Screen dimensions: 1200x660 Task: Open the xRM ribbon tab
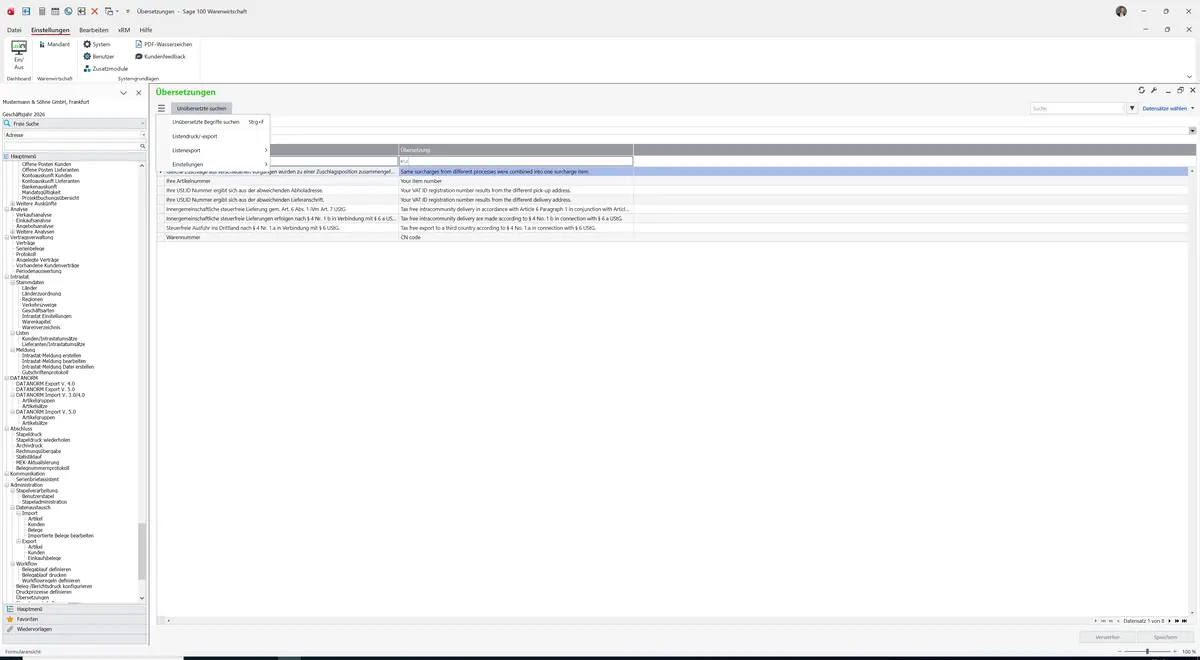tap(124, 30)
